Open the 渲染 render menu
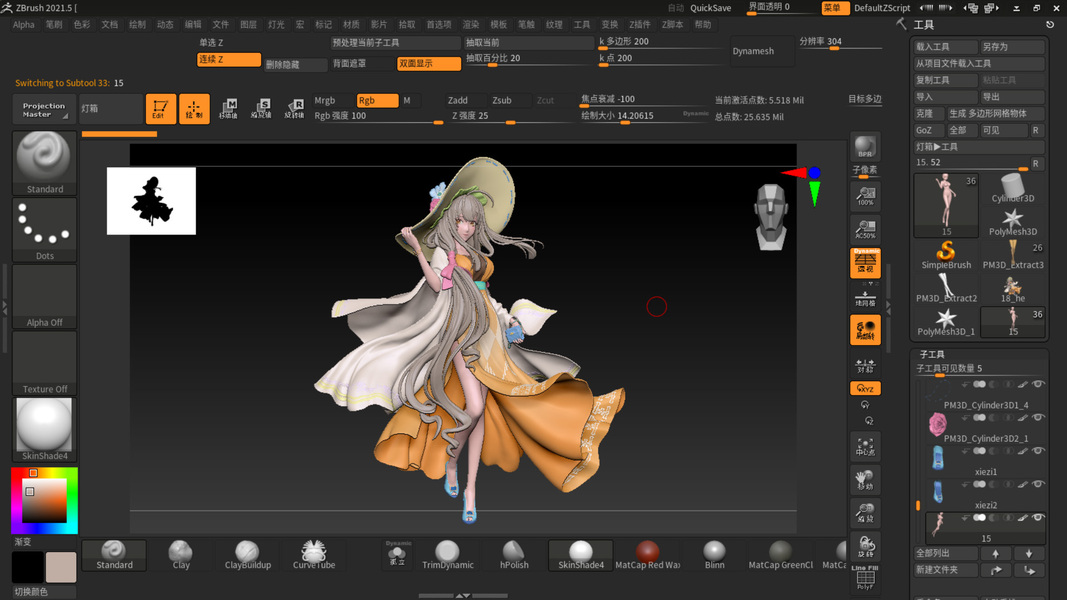Image resolution: width=1067 pixels, height=600 pixels. (471, 24)
